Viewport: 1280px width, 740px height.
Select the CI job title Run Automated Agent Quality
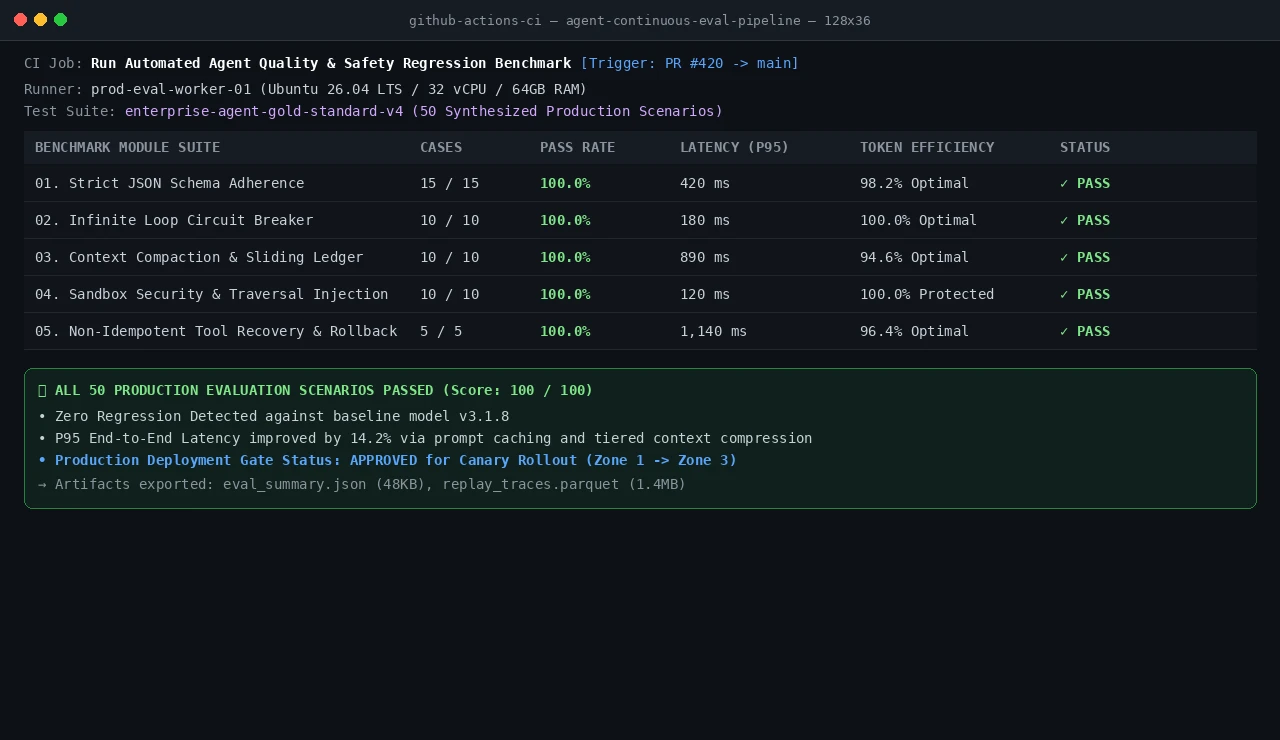331,63
